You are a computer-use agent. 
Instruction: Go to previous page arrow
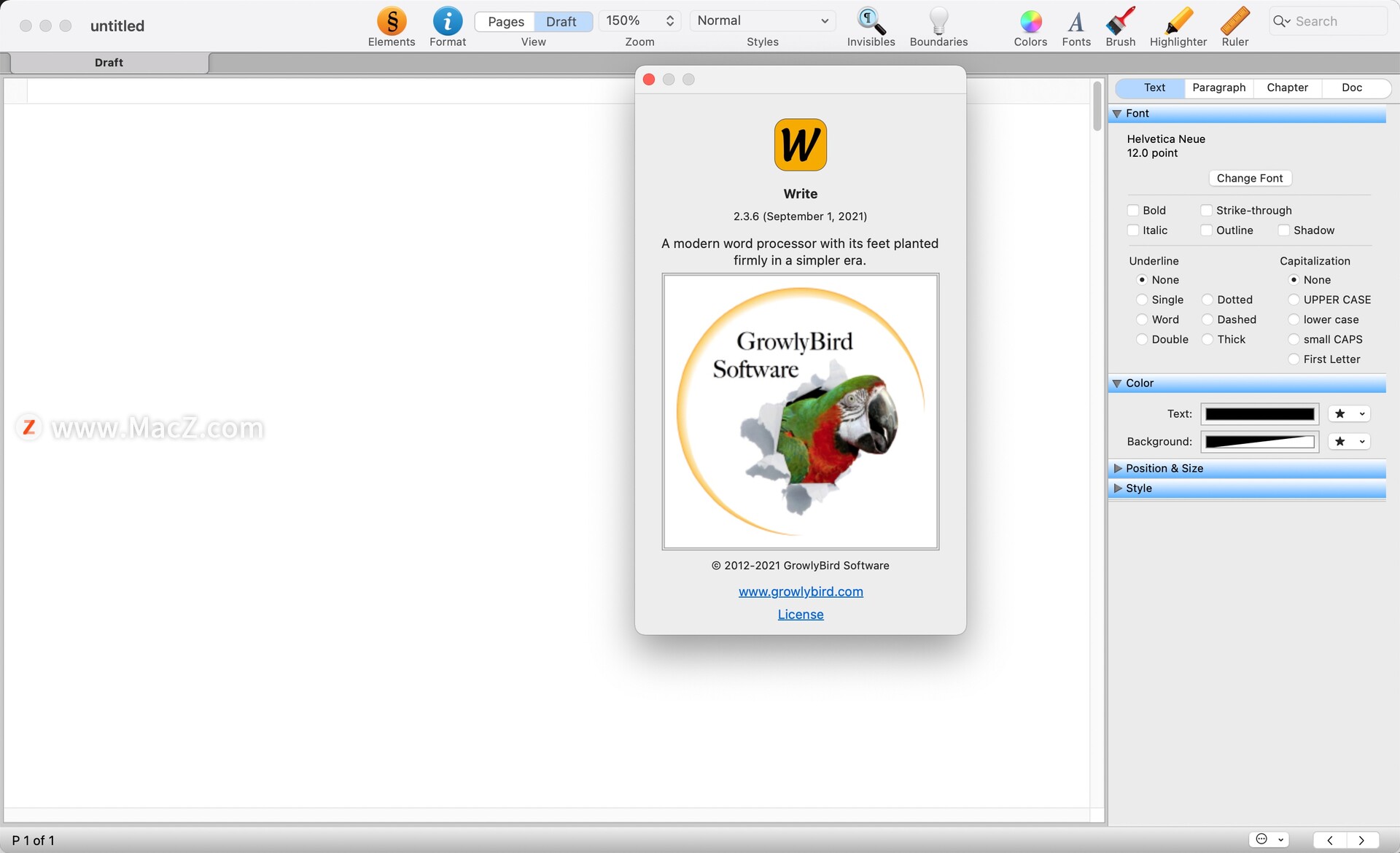[x=1330, y=840]
